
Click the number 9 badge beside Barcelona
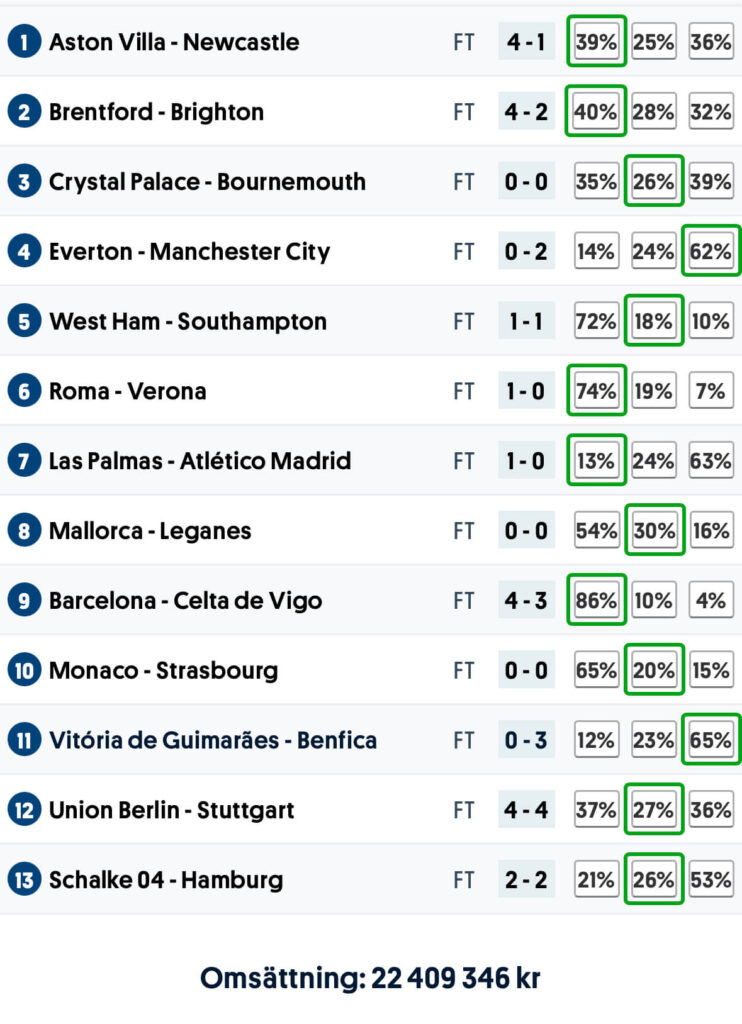coord(22,601)
